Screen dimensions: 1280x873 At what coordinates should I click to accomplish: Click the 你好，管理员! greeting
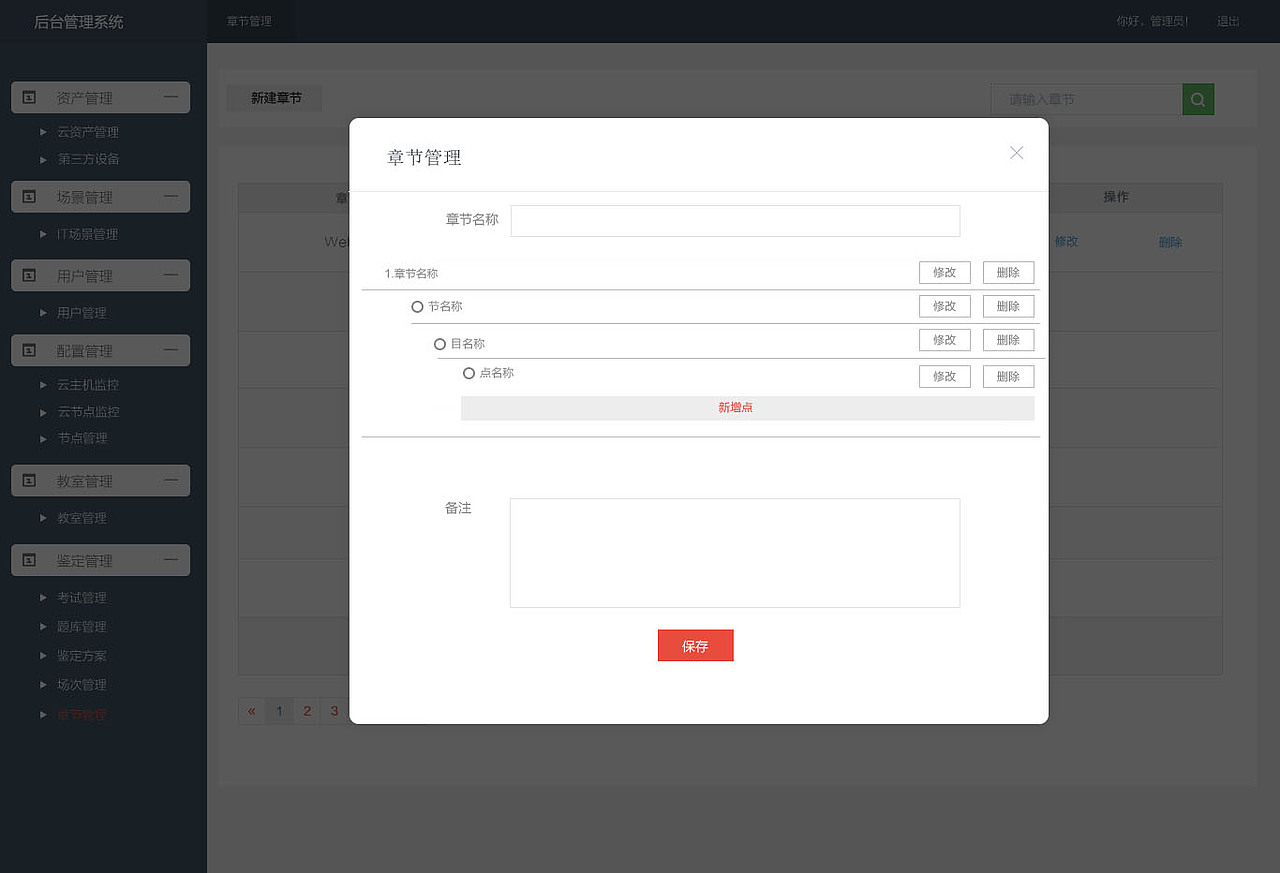click(1153, 21)
